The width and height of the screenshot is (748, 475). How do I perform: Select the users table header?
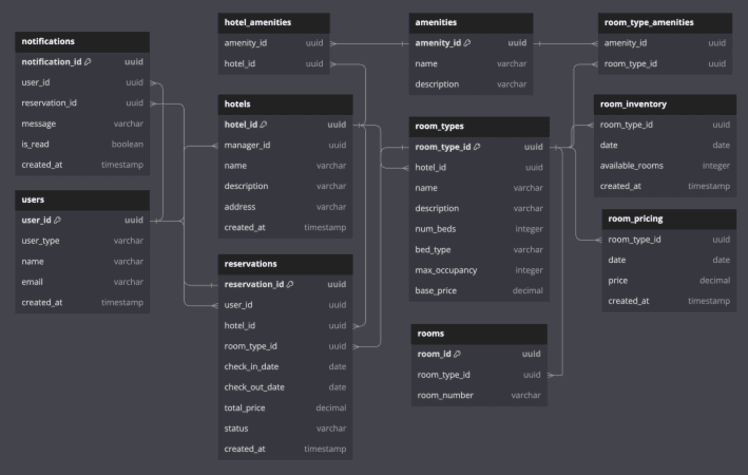[83, 200]
